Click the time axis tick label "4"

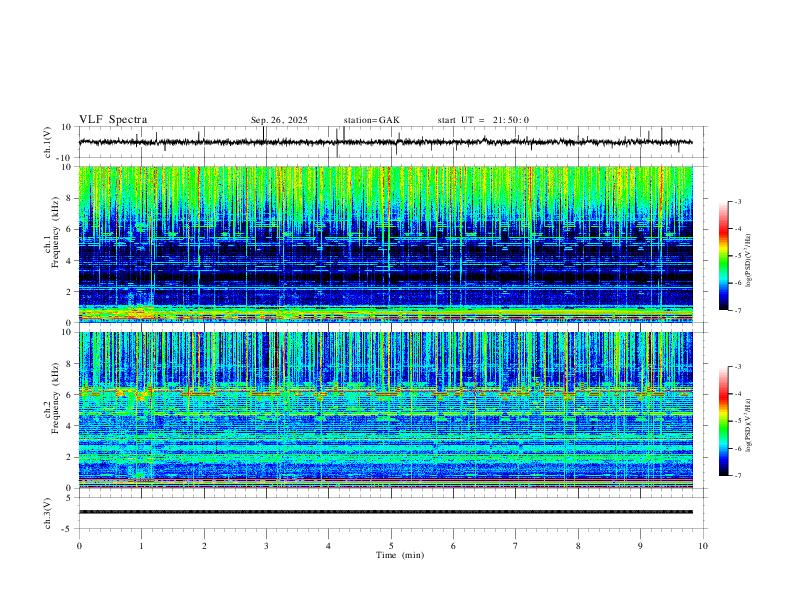328,546
